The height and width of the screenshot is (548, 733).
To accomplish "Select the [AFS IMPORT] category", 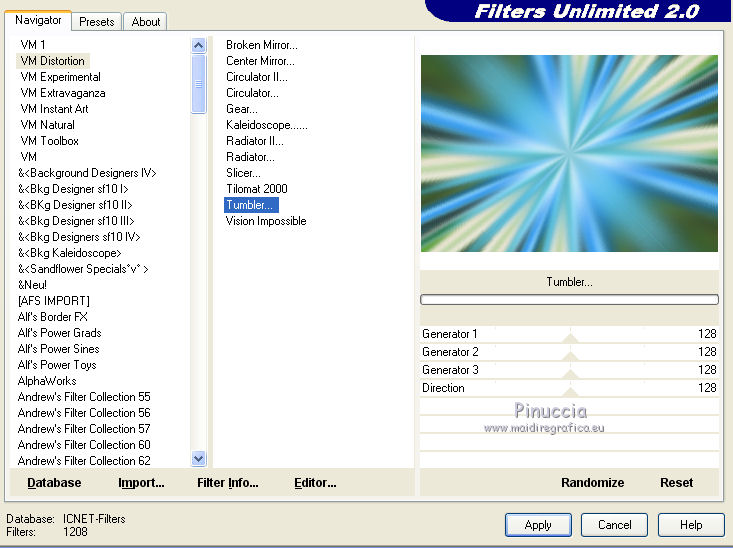I will [54, 301].
